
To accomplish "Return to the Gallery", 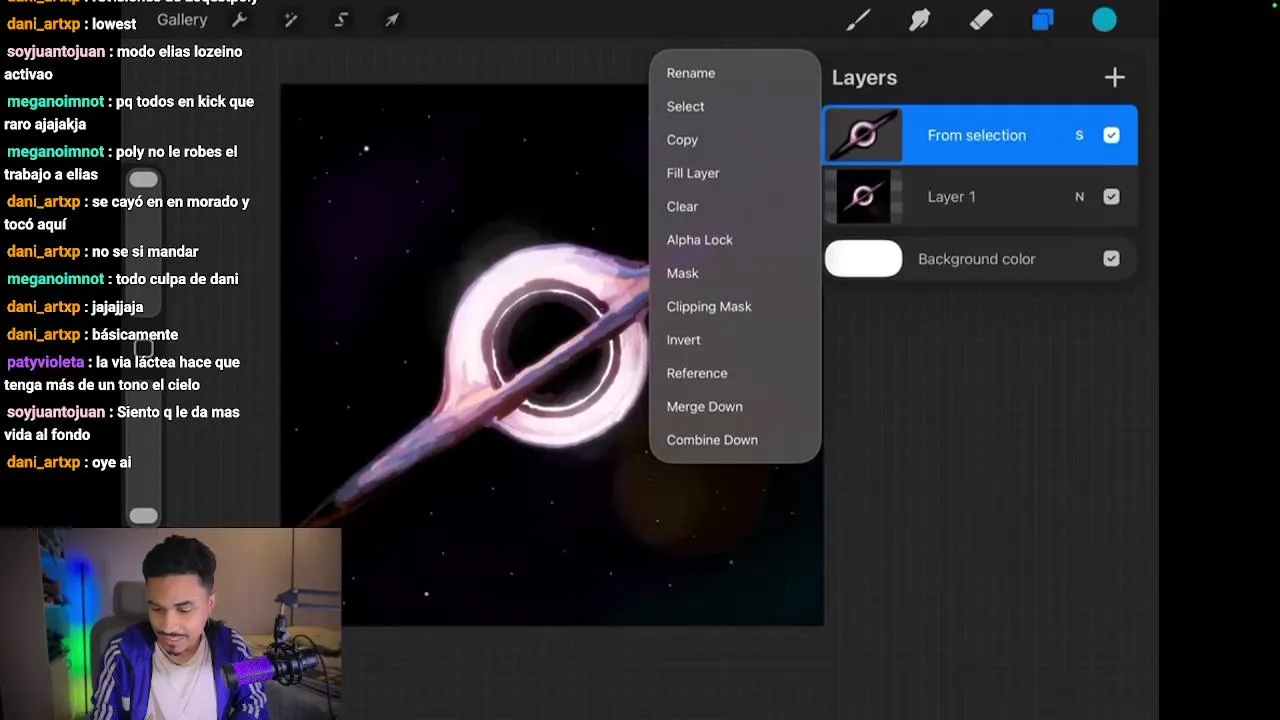I will (x=182, y=20).
